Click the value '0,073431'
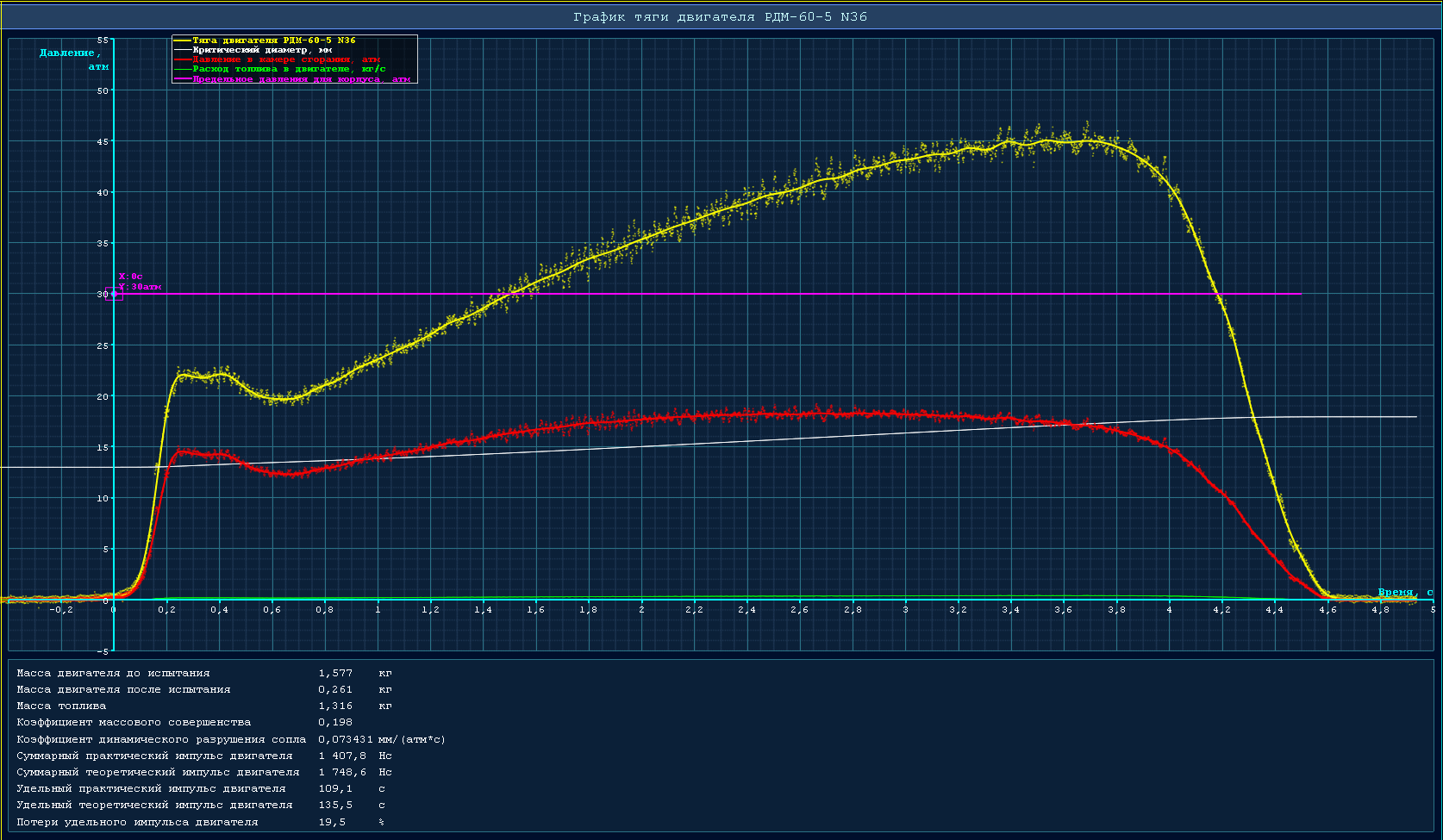 pyautogui.click(x=346, y=739)
